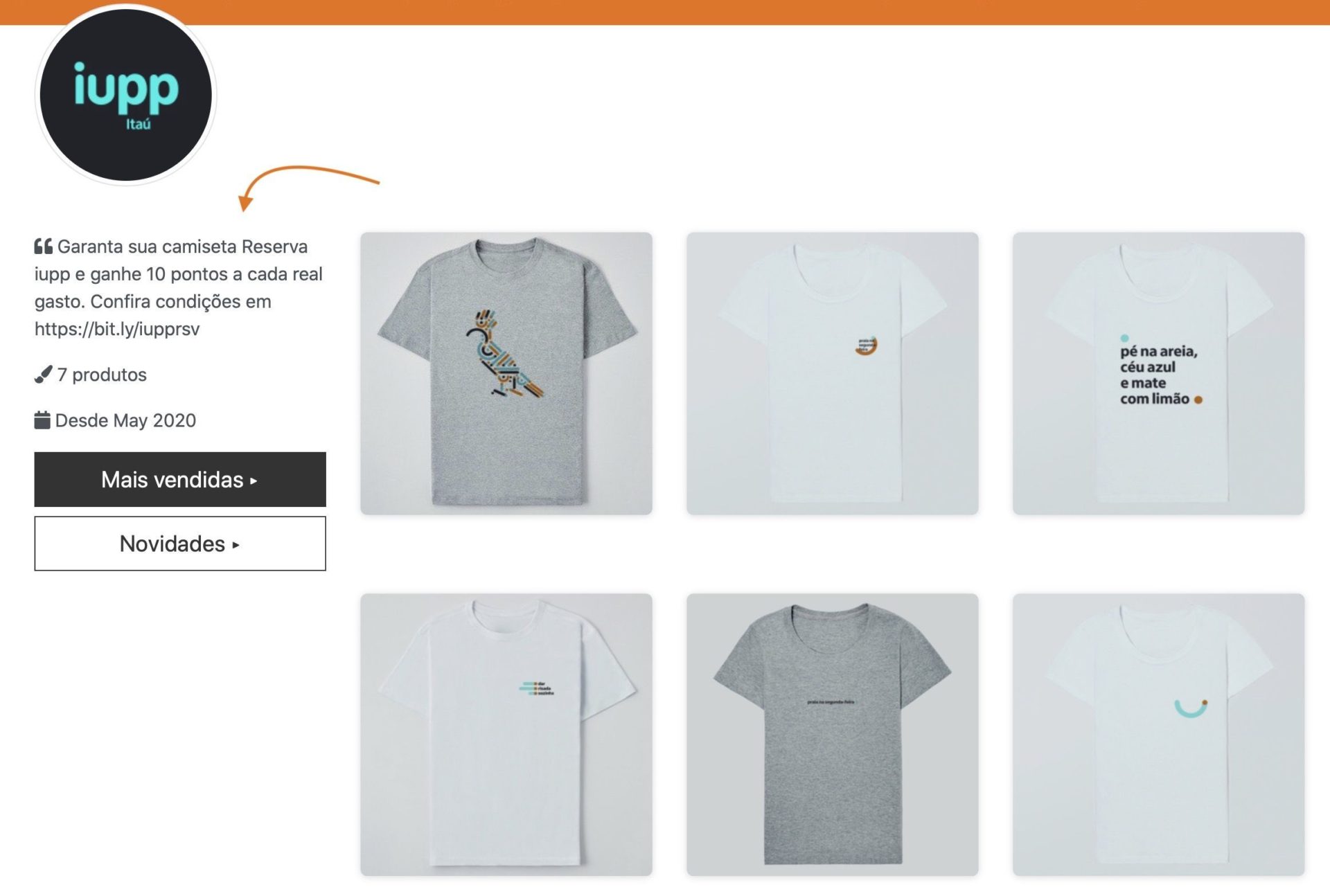Viewport: 1330px width, 896px height.
Task: Click the iupp Itaú round logo
Action: (125, 95)
